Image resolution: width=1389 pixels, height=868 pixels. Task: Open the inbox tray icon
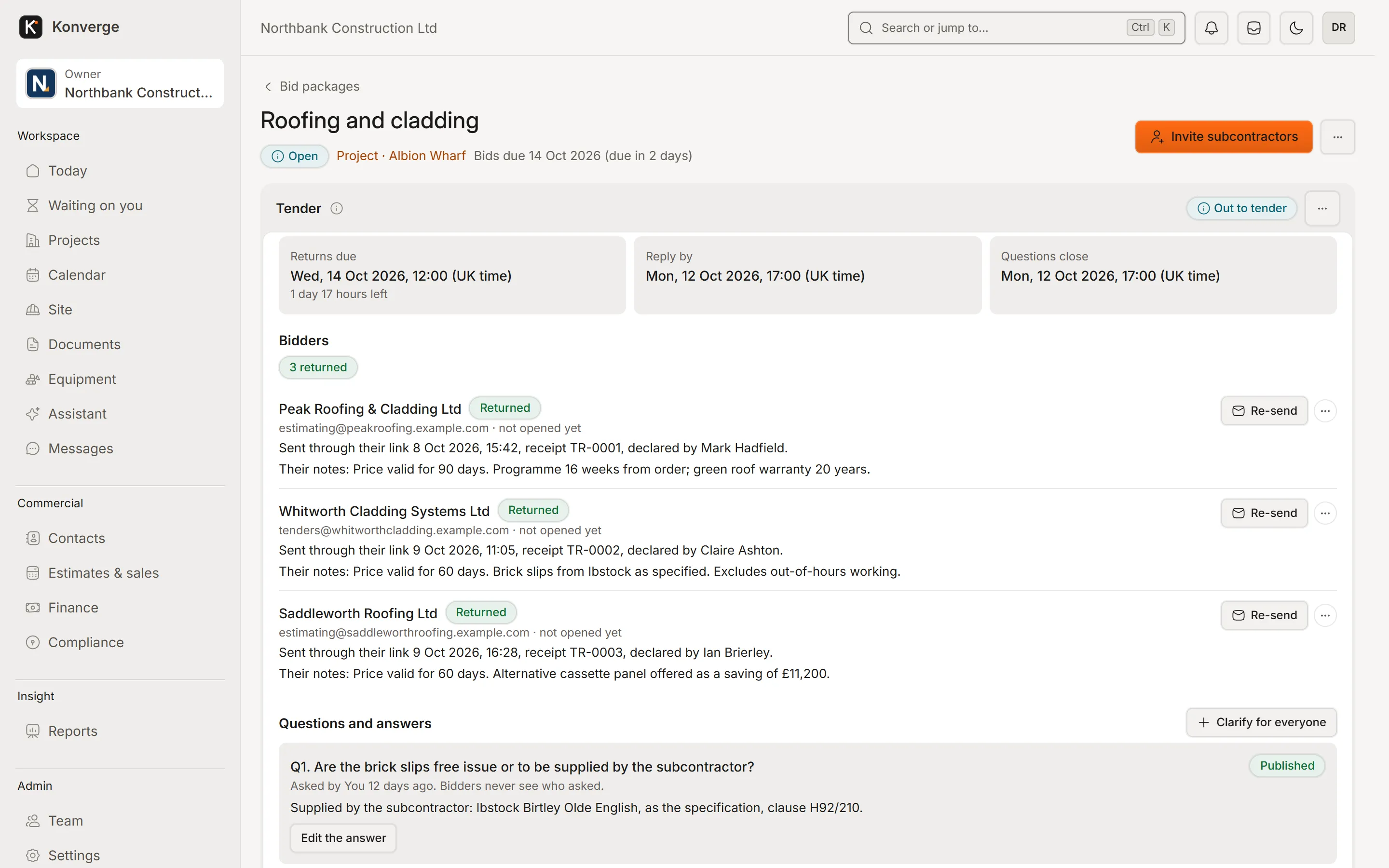[x=1253, y=27]
